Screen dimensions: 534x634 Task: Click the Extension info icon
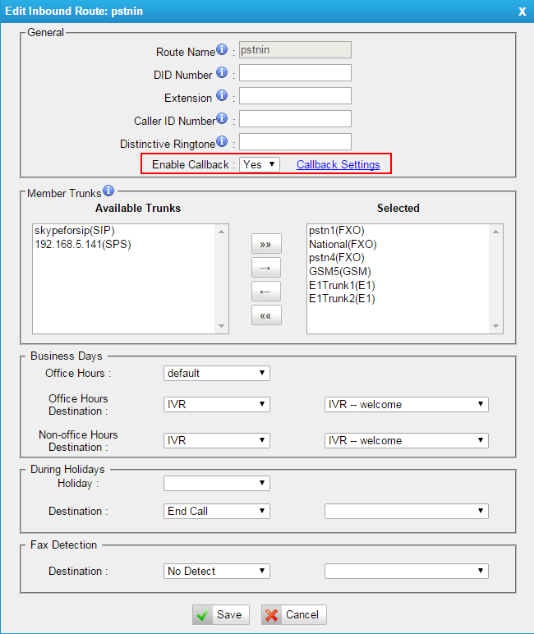(222, 95)
